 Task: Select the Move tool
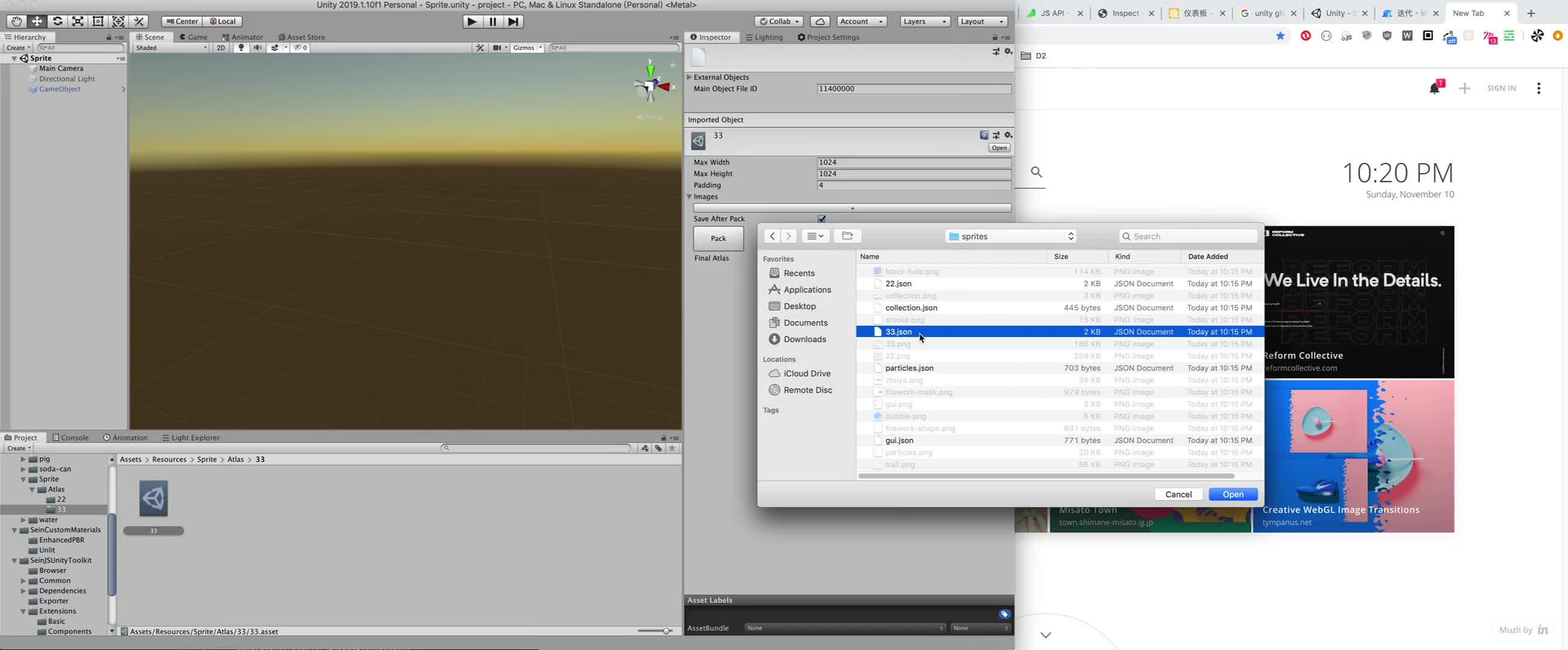point(37,21)
